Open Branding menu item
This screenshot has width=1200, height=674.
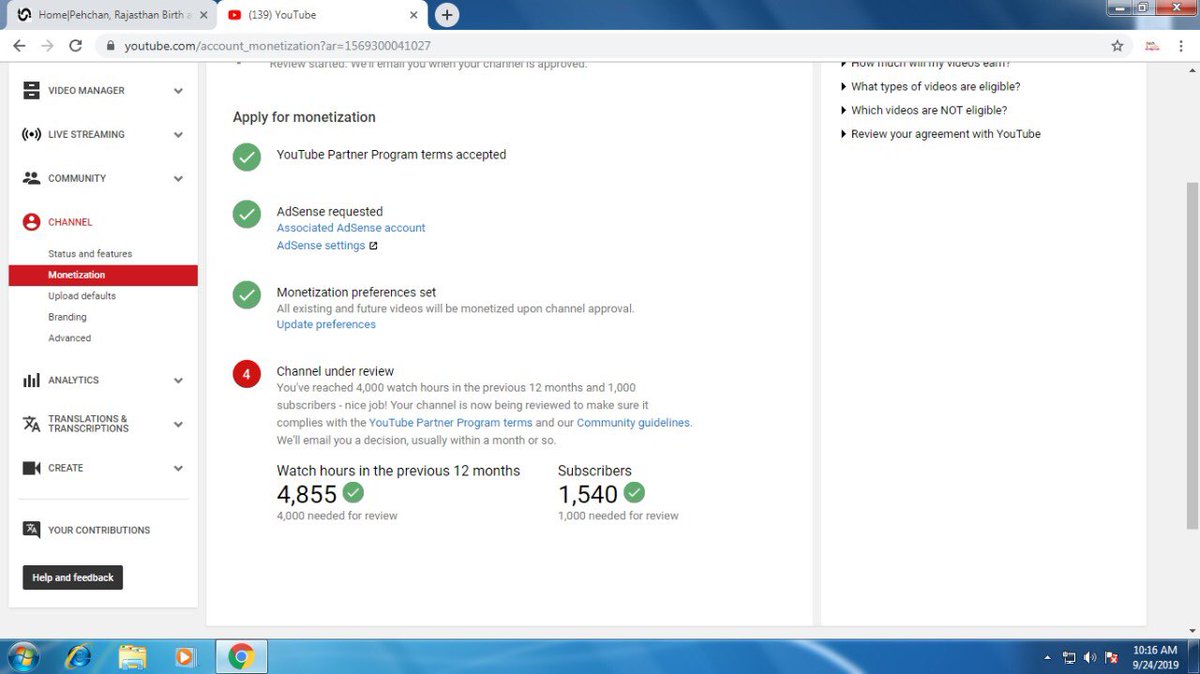(67, 317)
